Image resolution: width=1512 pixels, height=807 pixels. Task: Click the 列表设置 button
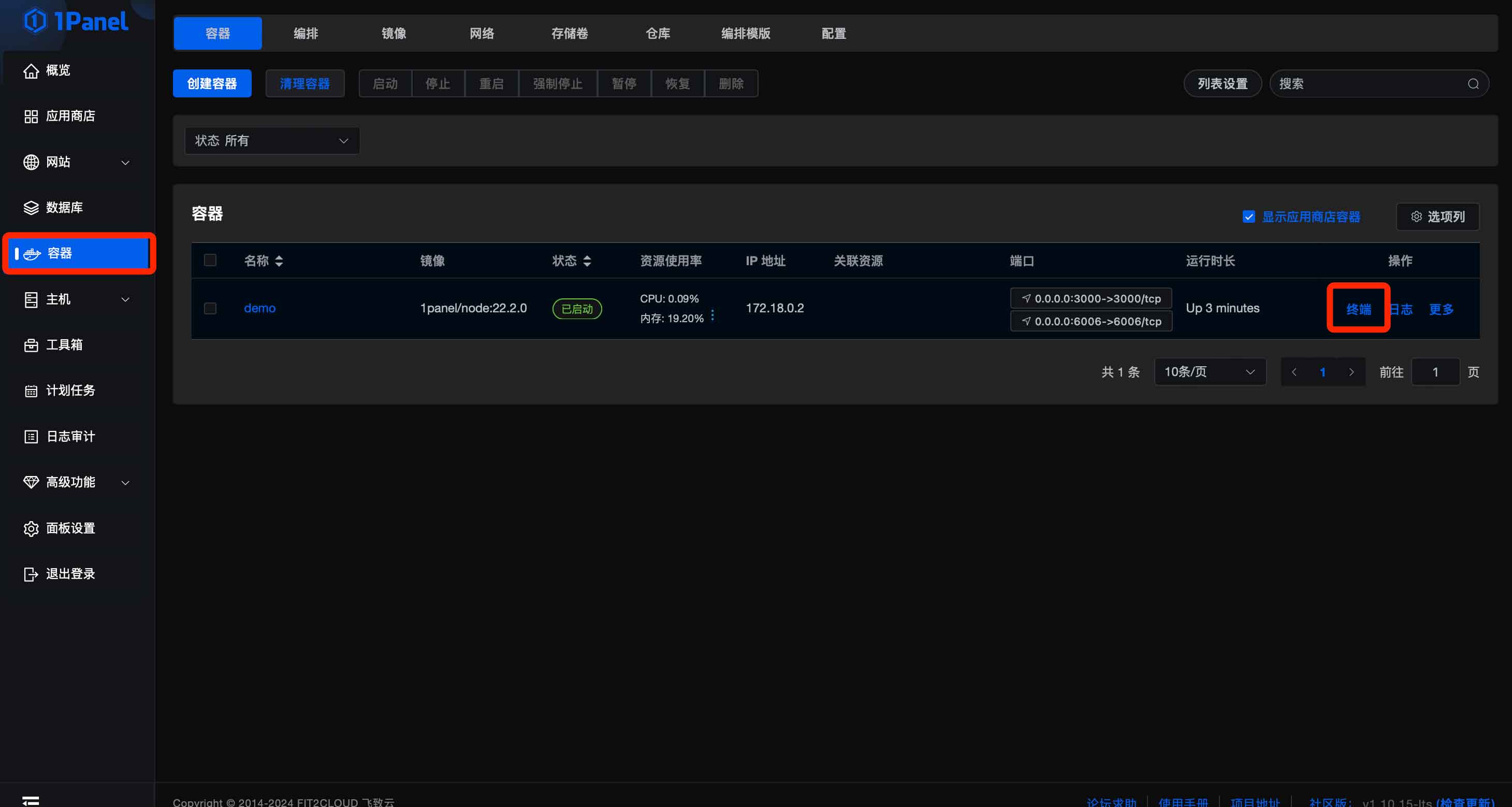[x=1223, y=83]
